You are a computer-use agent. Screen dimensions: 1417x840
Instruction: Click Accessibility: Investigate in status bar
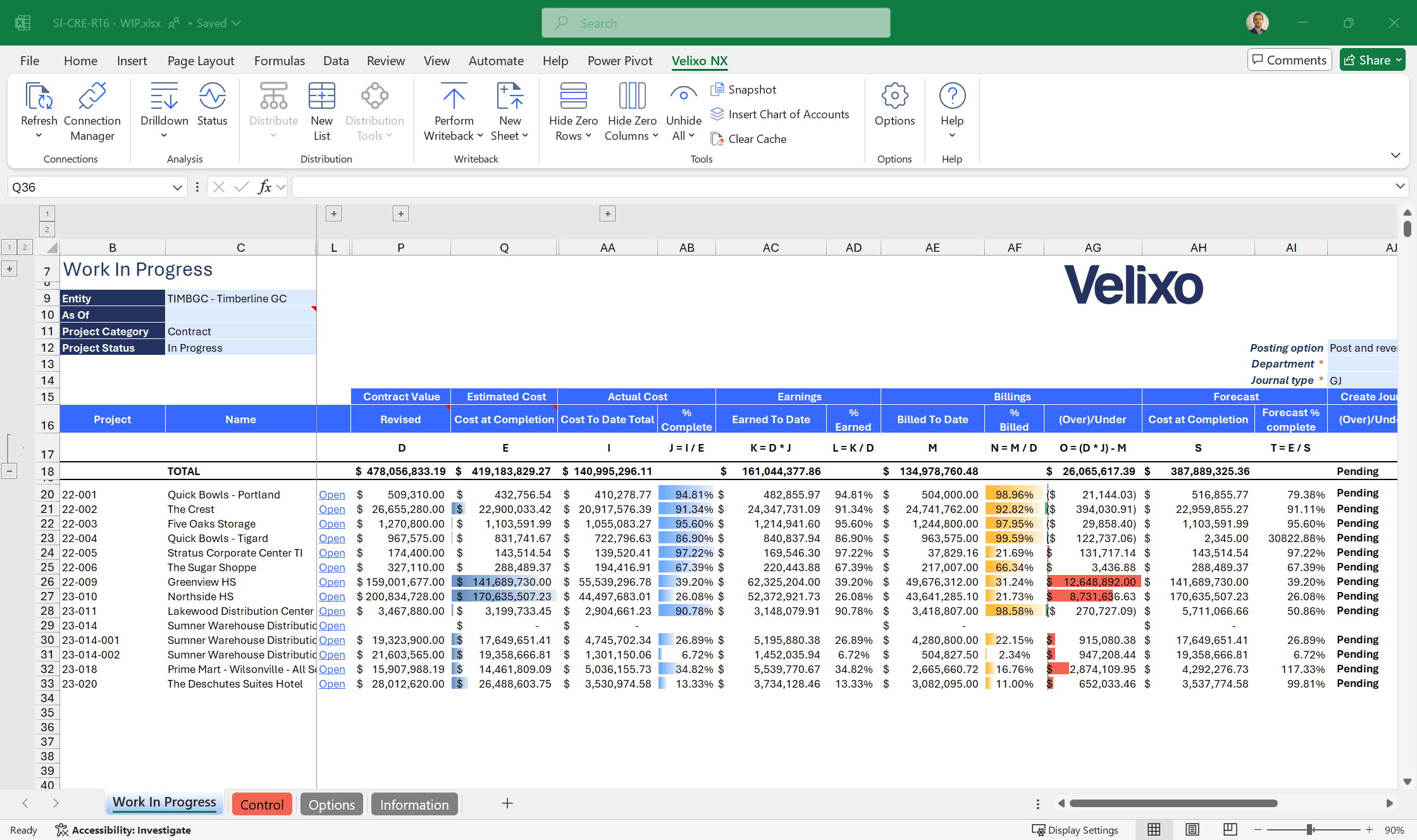pyautogui.click(x=123, y=830)
